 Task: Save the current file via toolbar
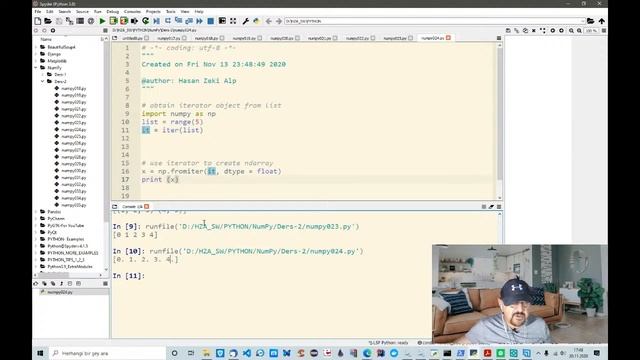click(60, 21)
